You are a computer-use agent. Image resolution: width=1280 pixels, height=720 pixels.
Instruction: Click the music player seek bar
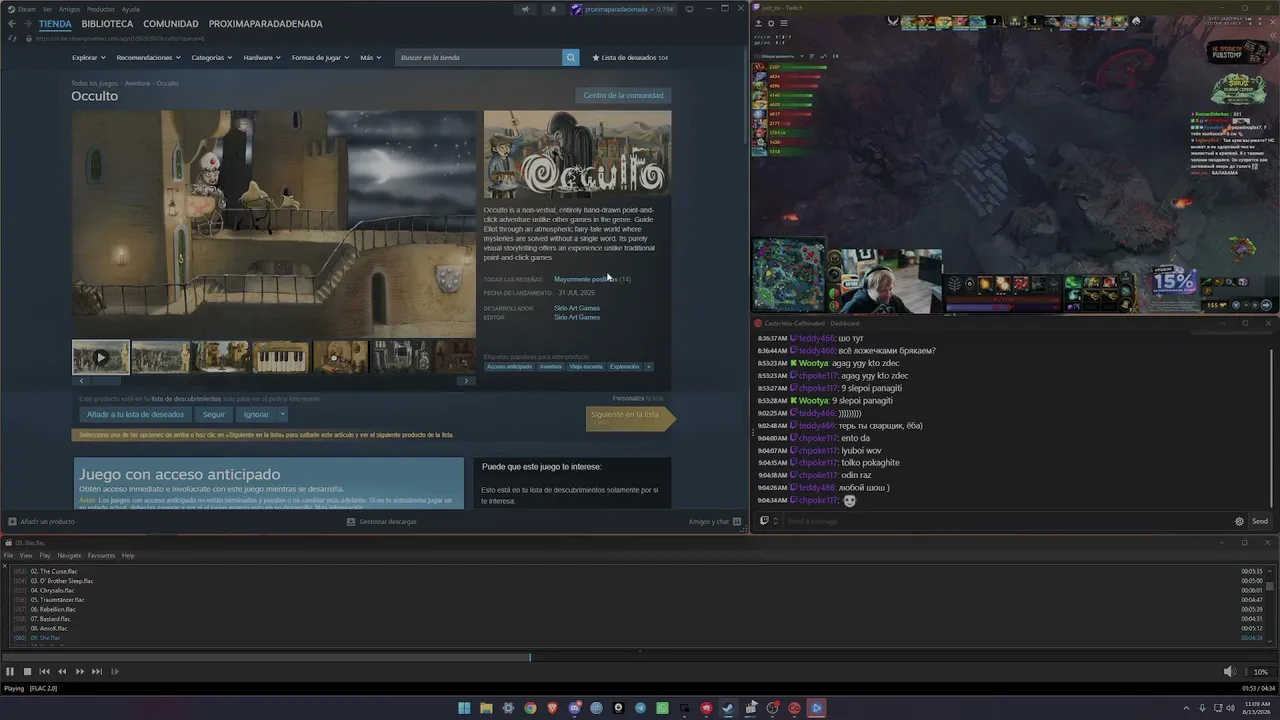(x=640, y=657)
